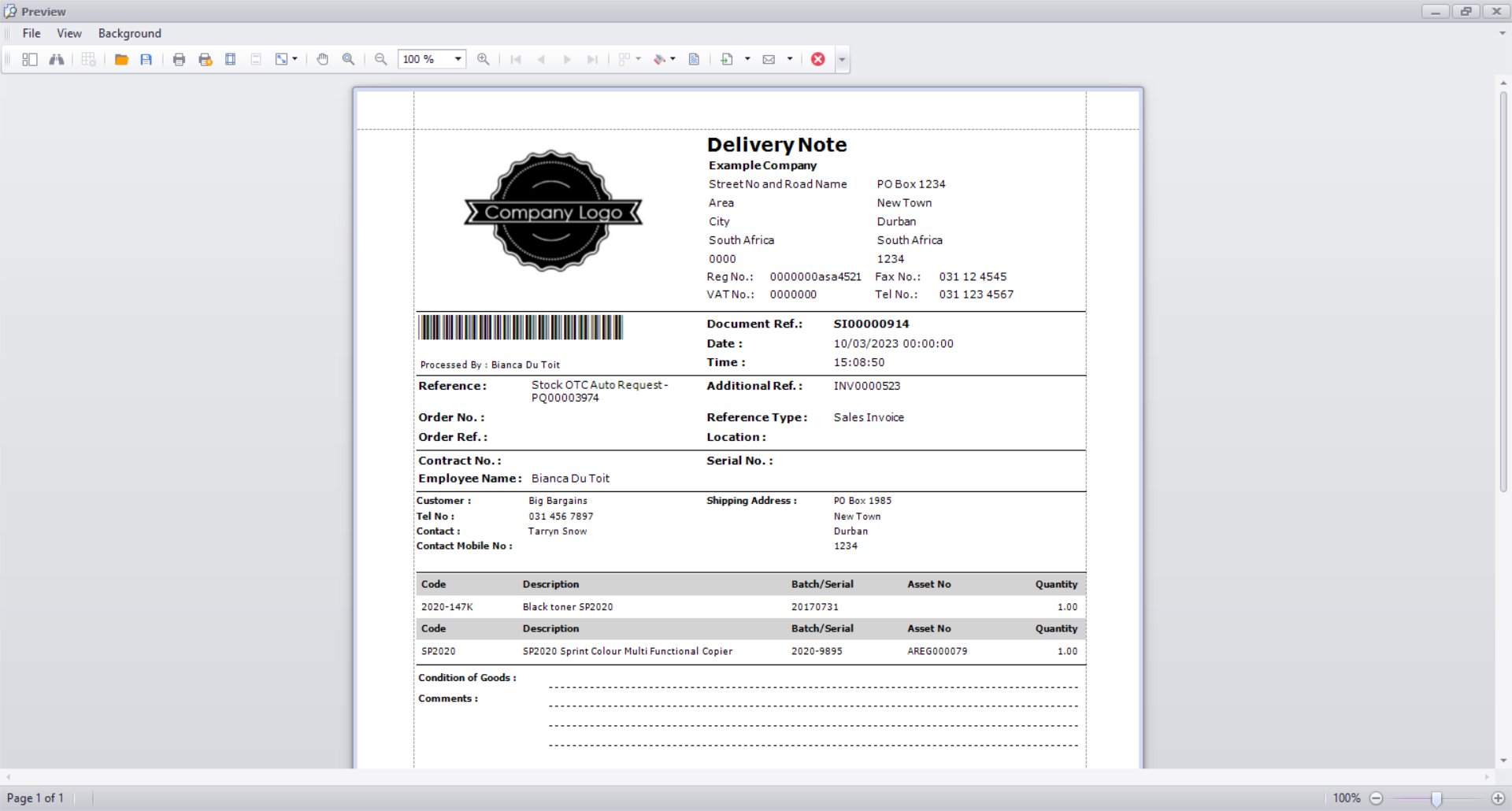
Task: Expand the background color dropdown arrow
Action: click(673, 59)
